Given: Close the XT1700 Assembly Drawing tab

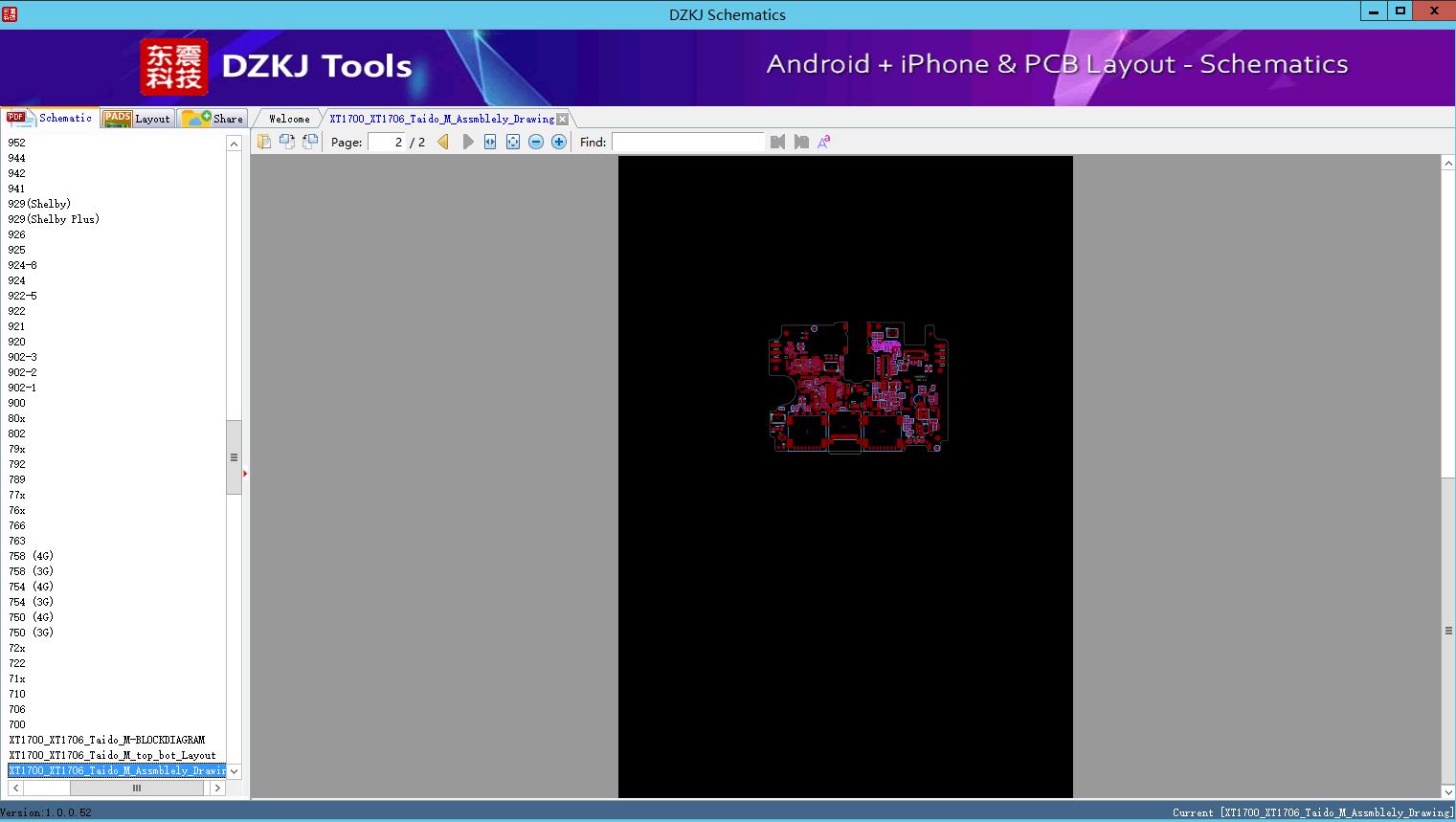Looking at the screenshot, I should point(563,120).
